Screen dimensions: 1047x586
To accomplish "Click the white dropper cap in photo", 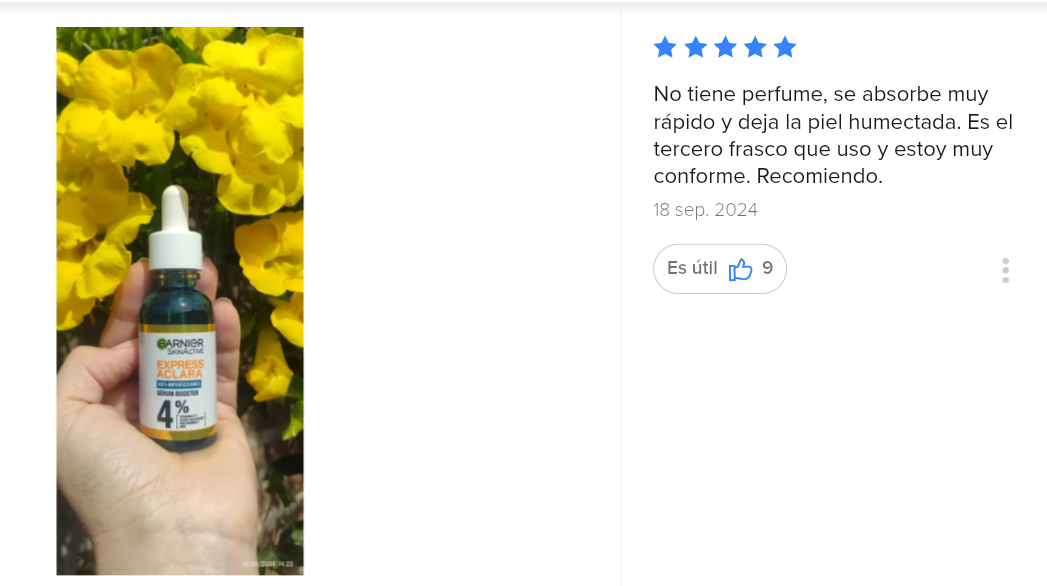I will [x=176, y=228].
